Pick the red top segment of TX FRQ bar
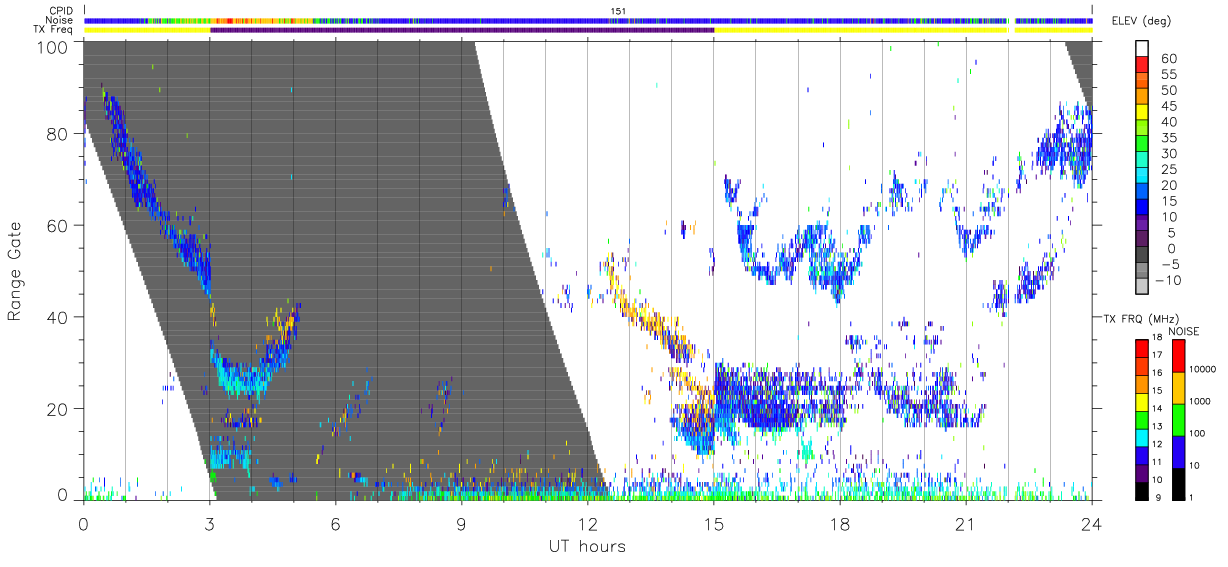1228x567 pixels. [1142, 349]
